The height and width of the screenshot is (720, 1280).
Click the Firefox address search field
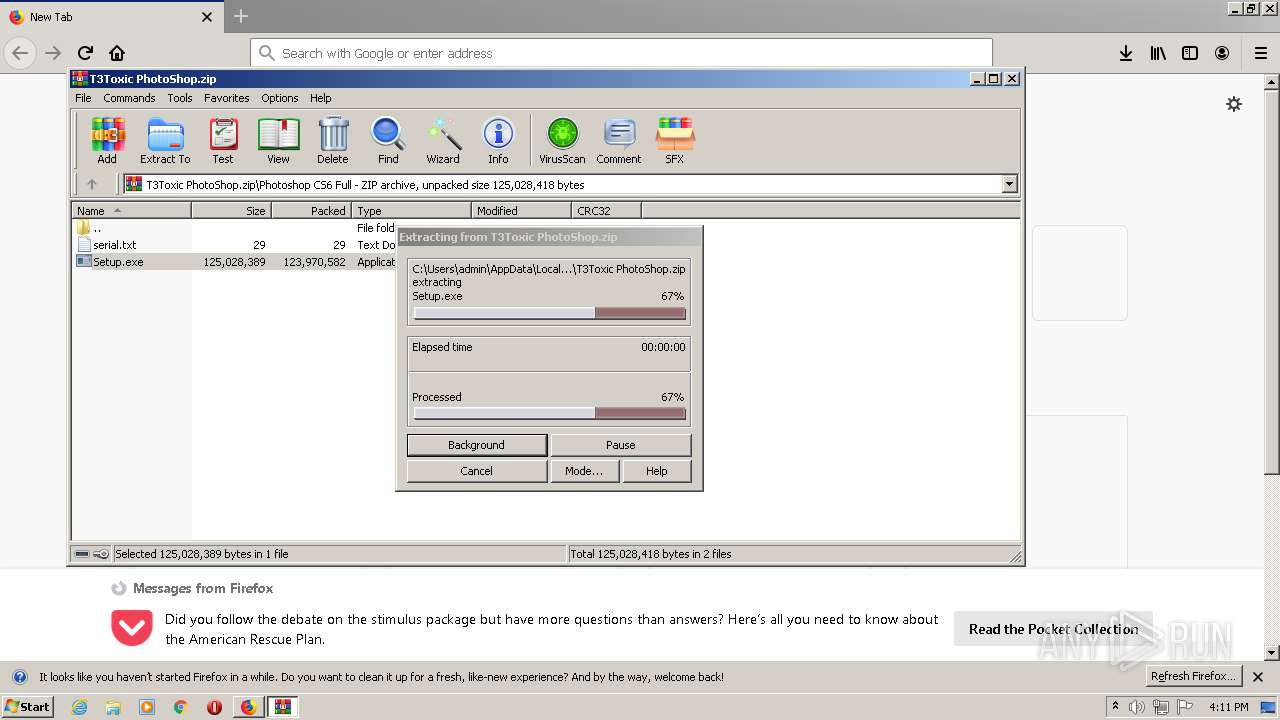621,53
